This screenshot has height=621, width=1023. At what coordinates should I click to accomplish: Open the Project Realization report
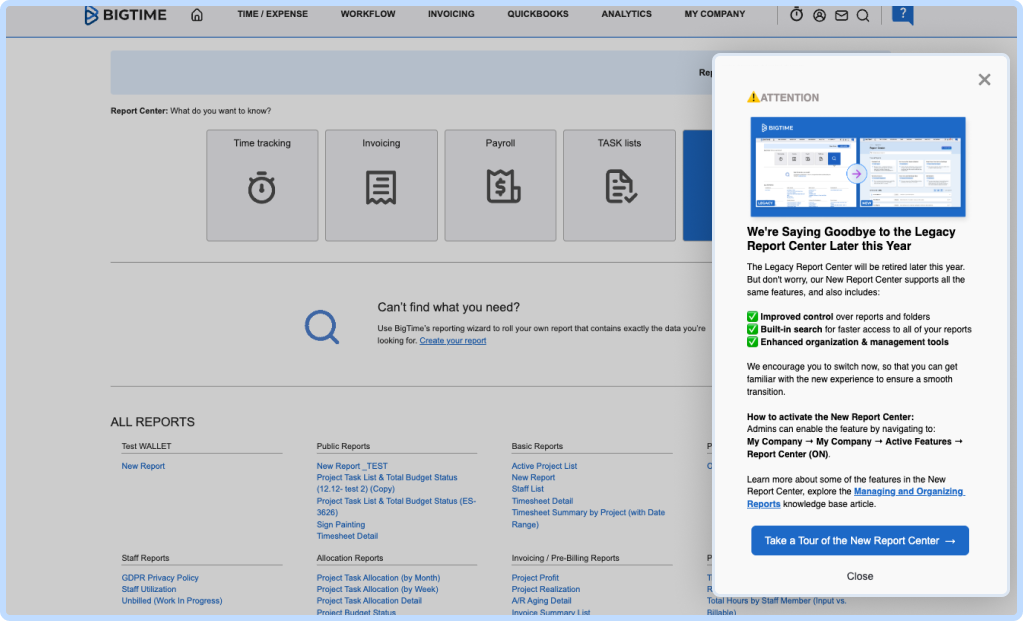coord(545,589)
